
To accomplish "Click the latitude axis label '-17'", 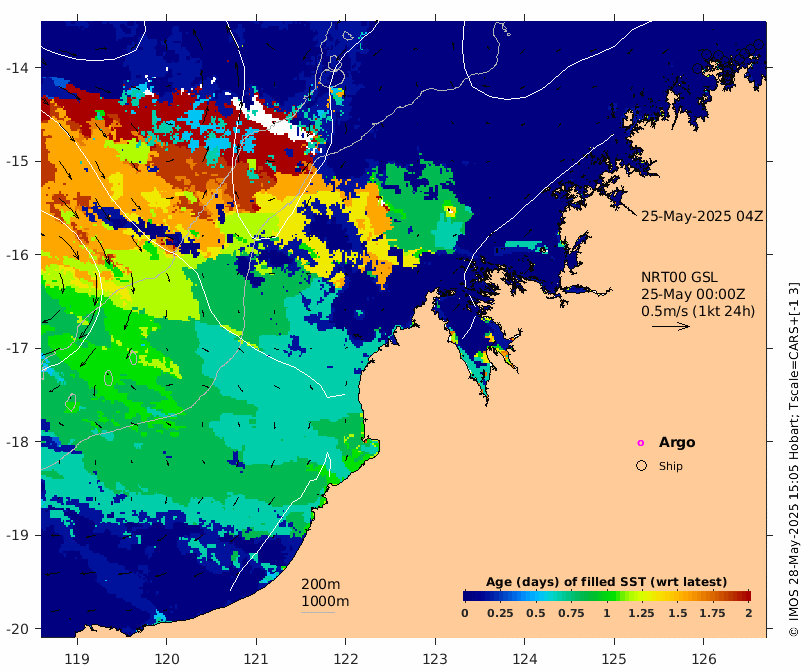I will pyautogui.click(x=18, y=348).
